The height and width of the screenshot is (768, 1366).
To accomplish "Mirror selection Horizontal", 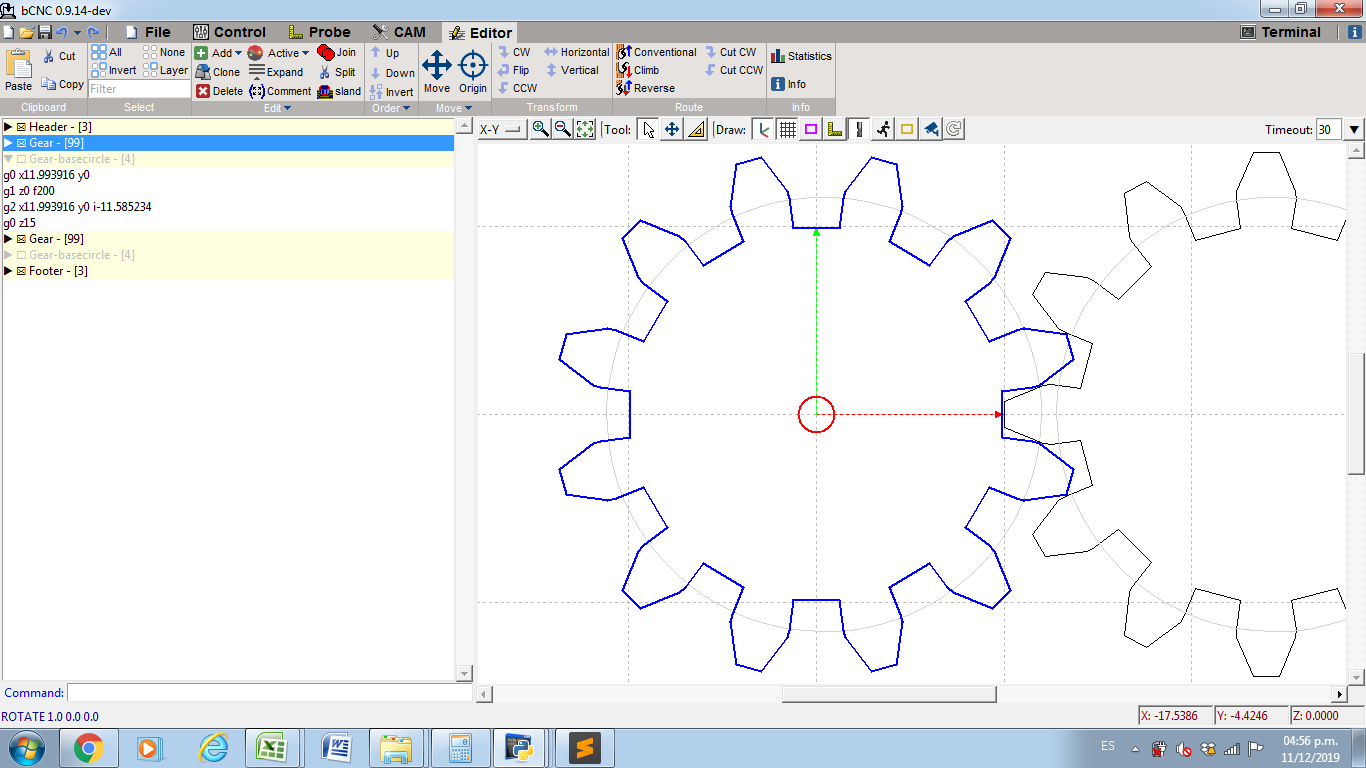I will click(x=577, y=52).
